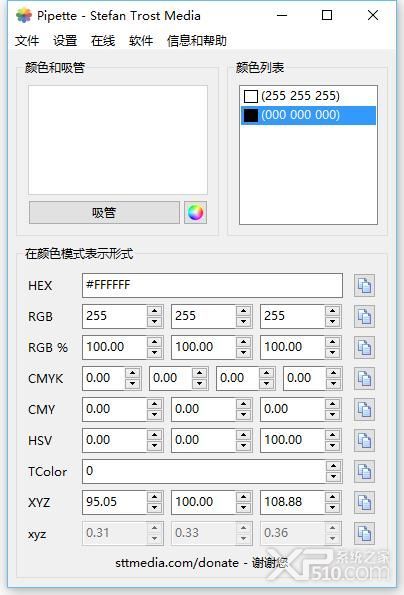Copy the CMYK values with copy icon
Viewport: 404px width, 595px height.
pos(364,378)
